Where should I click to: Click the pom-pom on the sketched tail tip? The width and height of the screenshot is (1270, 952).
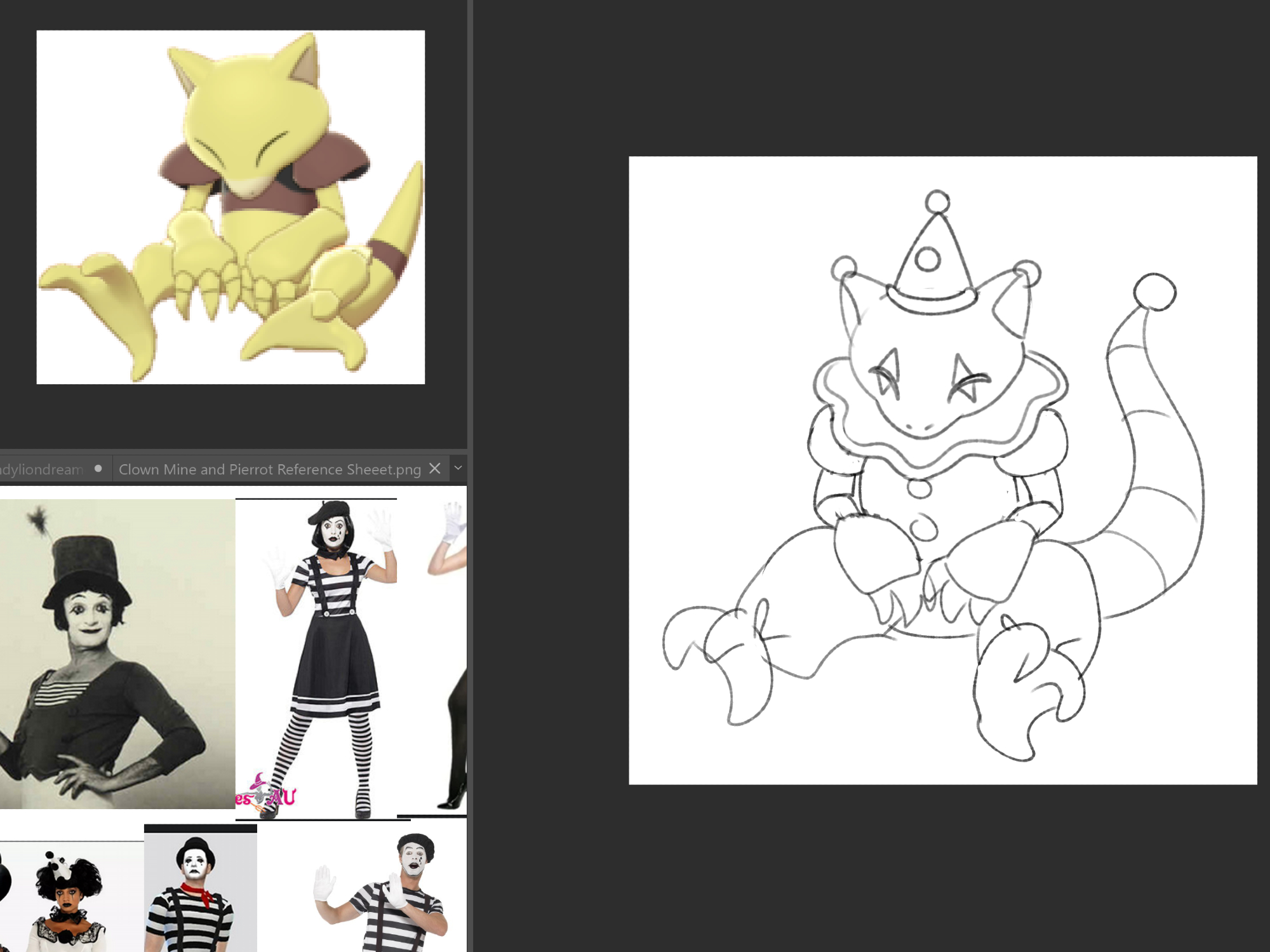[x=1154, y=292]
